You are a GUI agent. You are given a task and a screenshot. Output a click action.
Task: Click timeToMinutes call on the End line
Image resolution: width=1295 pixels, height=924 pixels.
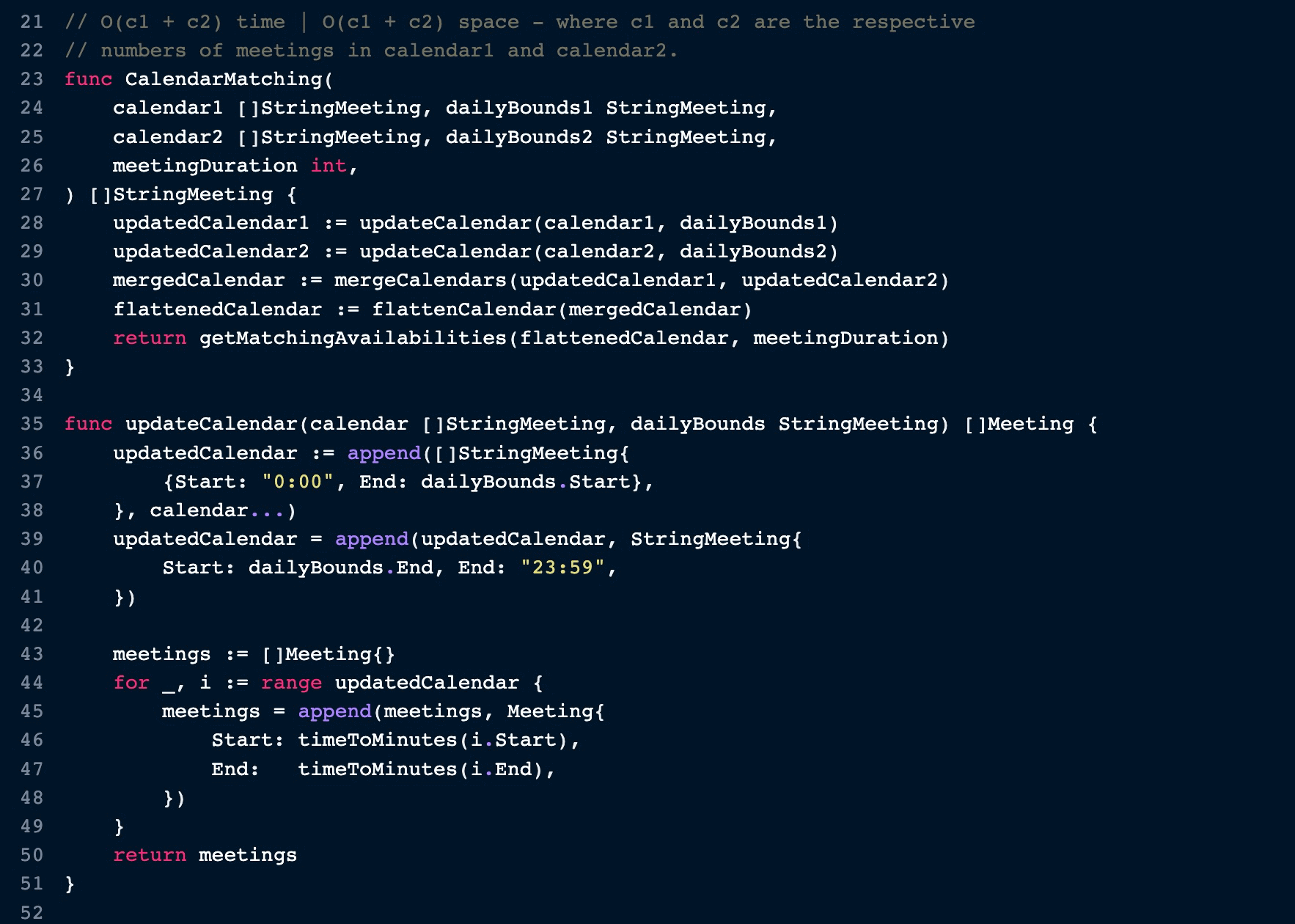click(377, 769)
